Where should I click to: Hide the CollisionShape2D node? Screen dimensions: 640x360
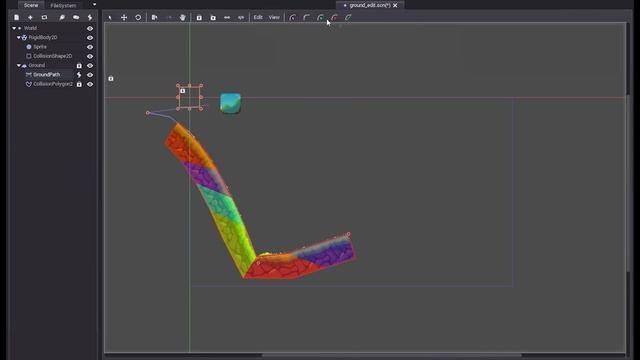click(90, 56)
